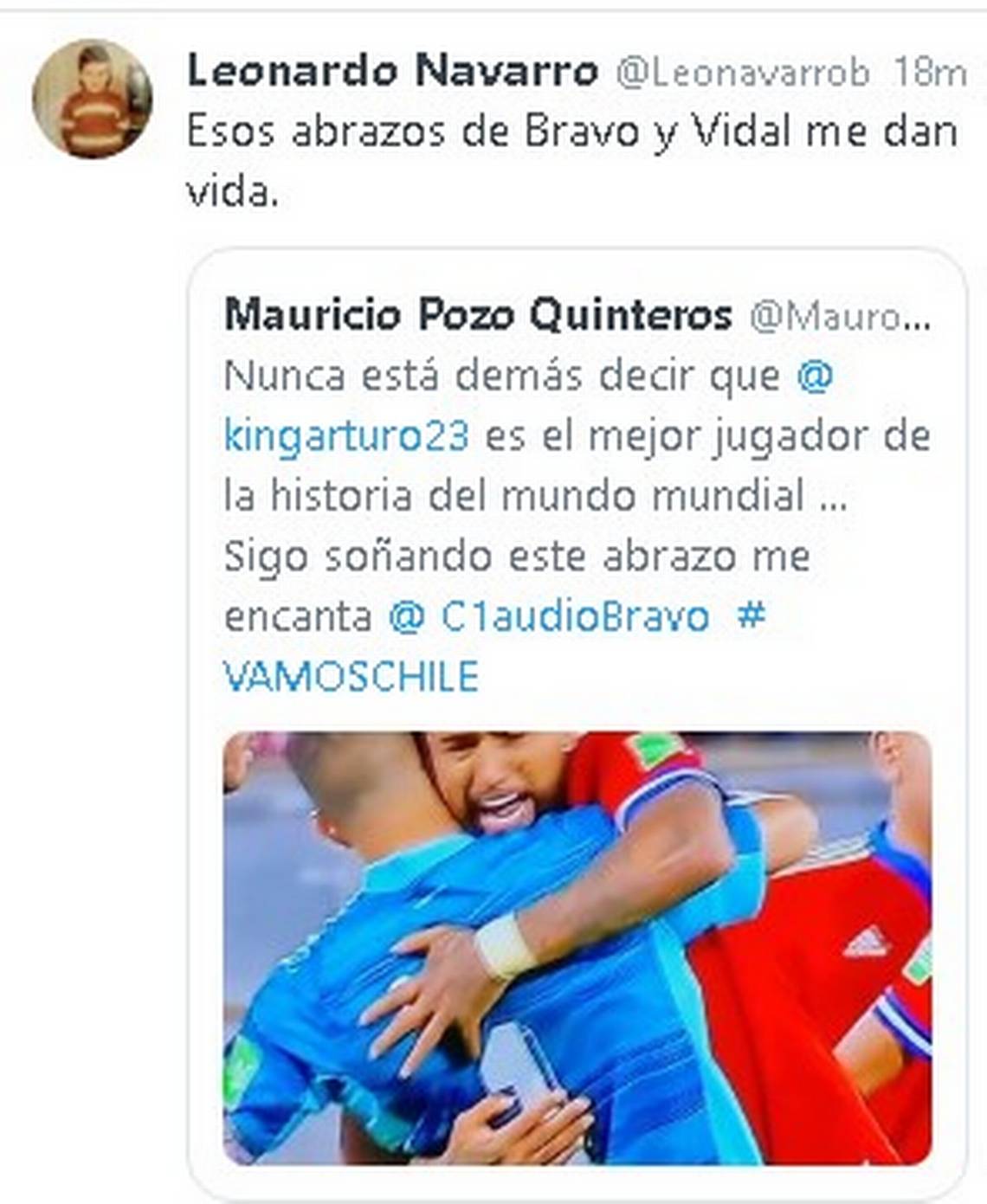This screenshot has width=987, height=1204.
Task: Open Mauricio Pozo Quinteros quoted author name
Action: click(478, 315)
